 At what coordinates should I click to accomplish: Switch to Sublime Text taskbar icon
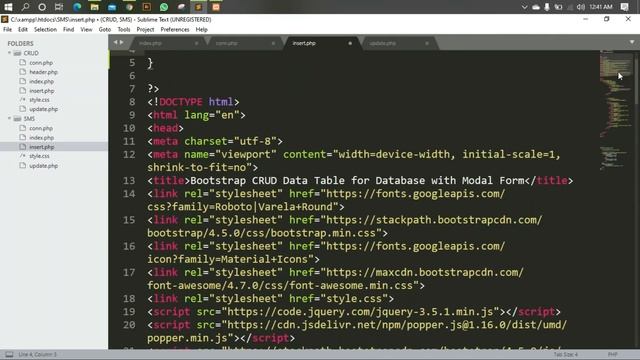(x=198, y=7)
